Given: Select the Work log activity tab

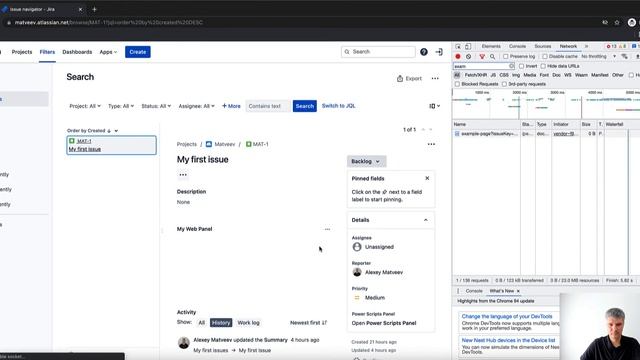Looking at the screenshot, I should point(249,322).
